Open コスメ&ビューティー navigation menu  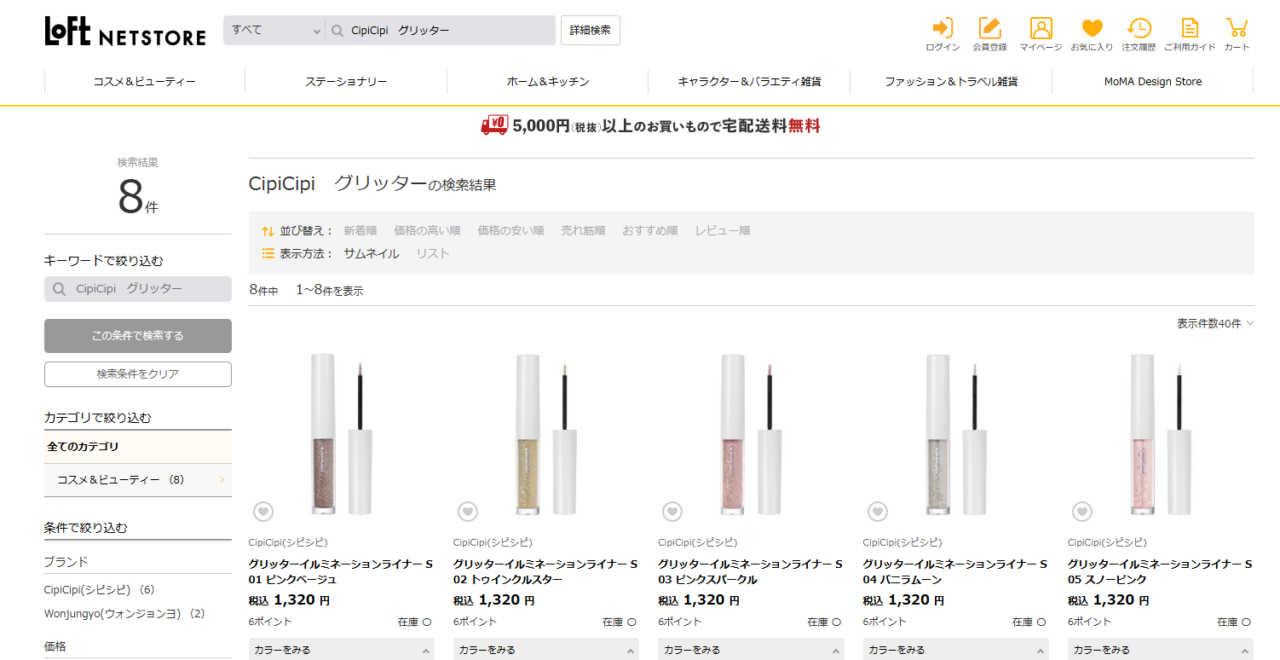tap(144, 82)
